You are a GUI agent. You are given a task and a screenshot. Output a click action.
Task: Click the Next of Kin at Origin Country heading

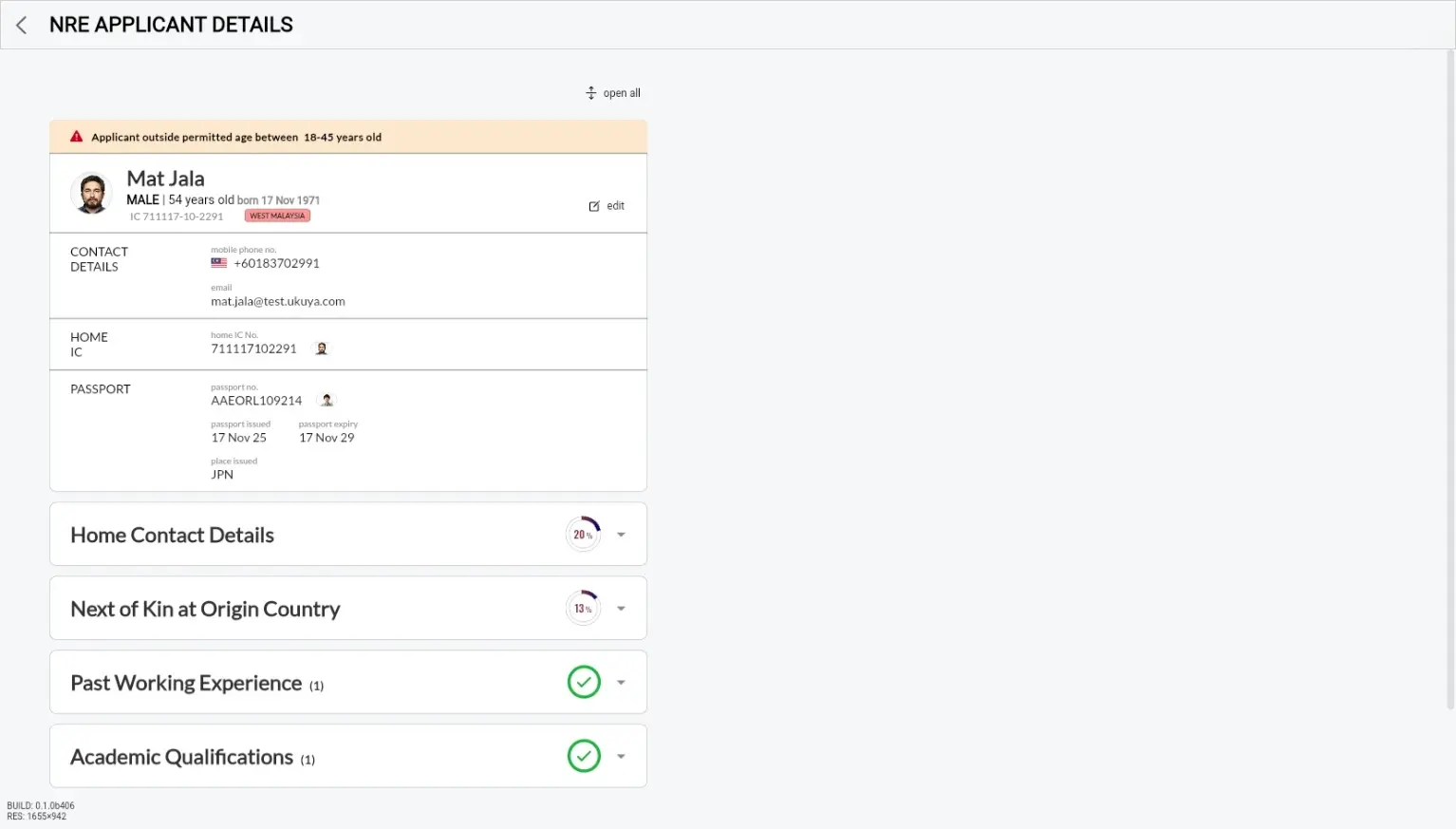point(205,610)
